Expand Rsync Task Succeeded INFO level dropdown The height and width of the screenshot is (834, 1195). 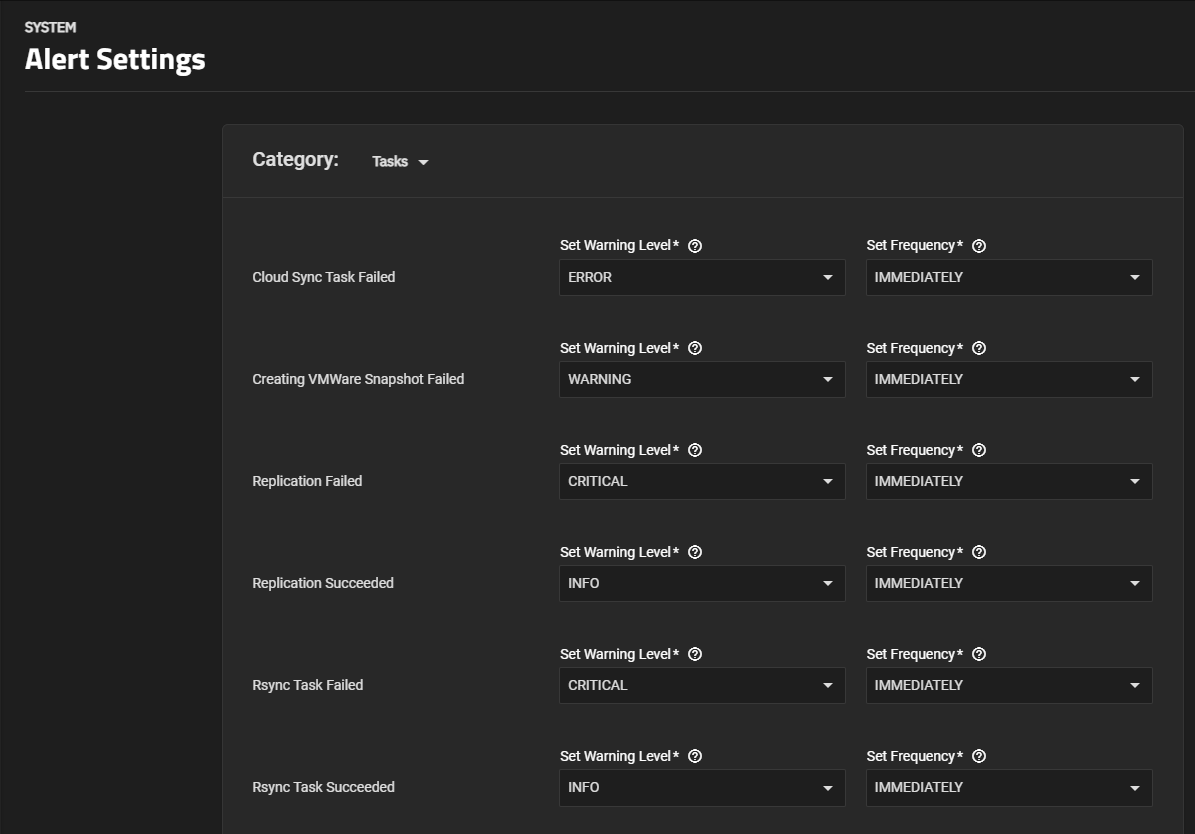tap(701, 788)
